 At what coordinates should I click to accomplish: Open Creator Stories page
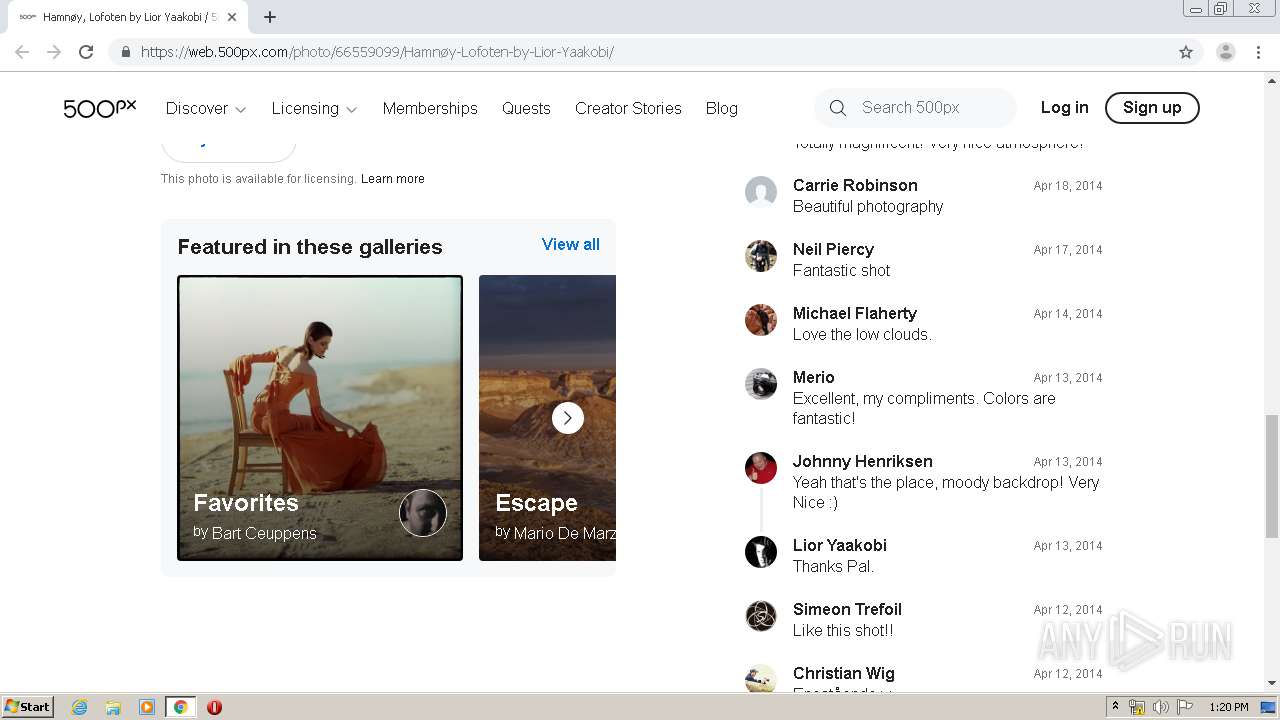[x=628, y=108]
